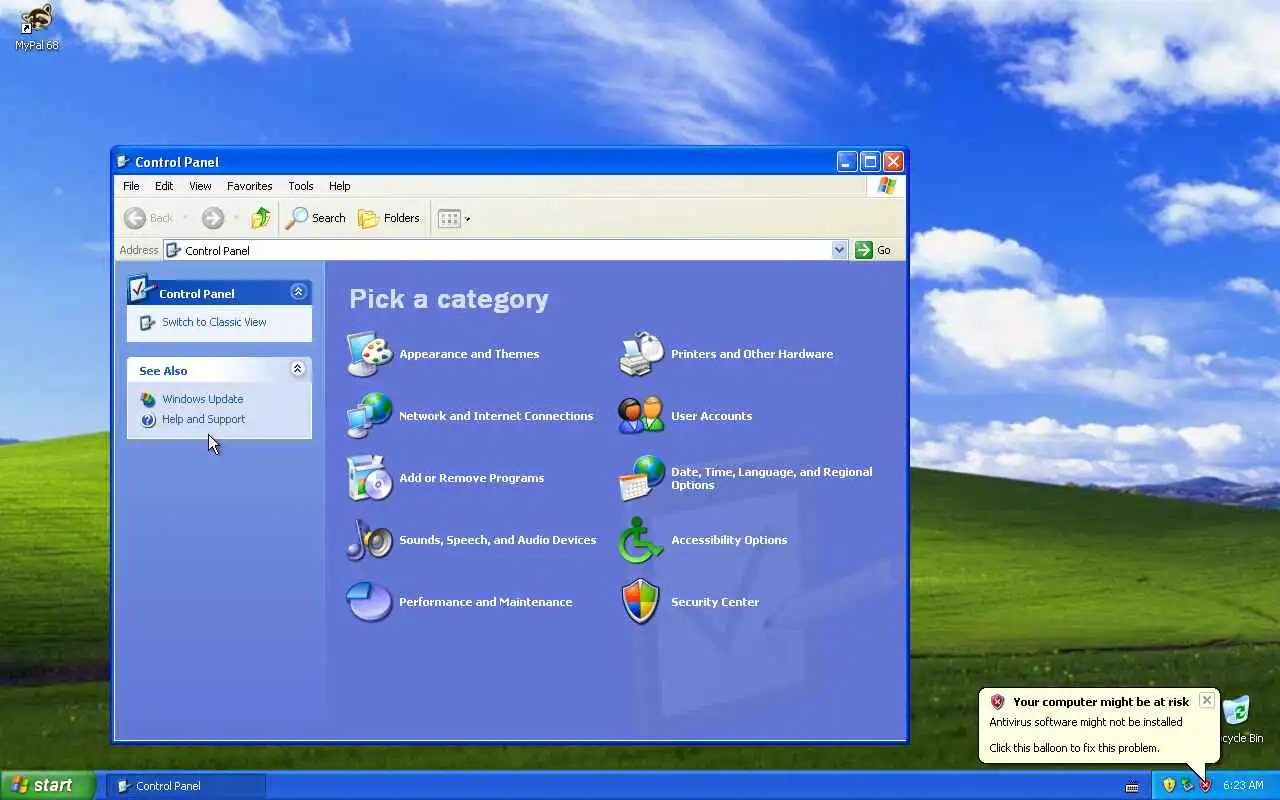
Task: Click the Control Panel window title icon
Action: point(124,162)
